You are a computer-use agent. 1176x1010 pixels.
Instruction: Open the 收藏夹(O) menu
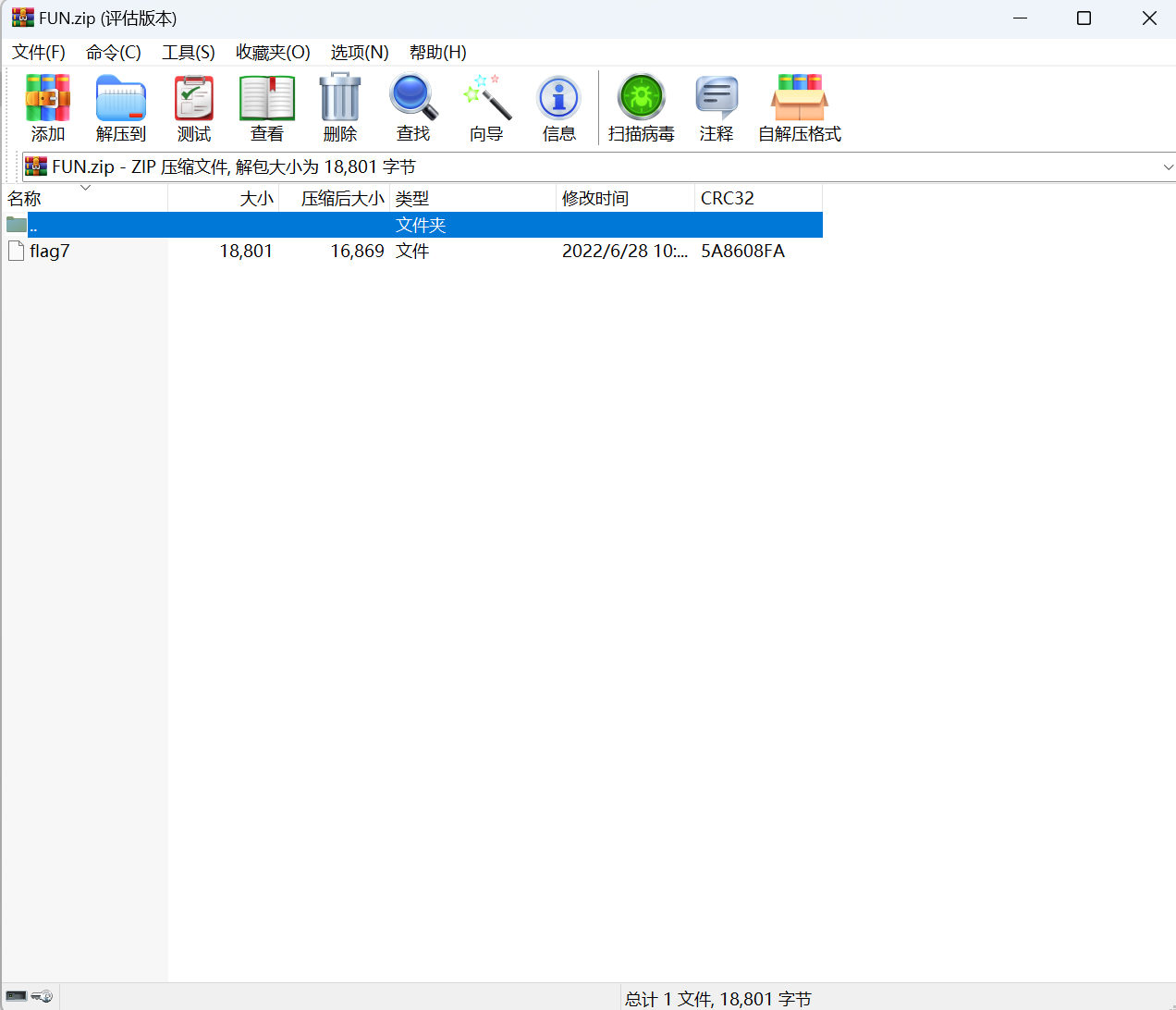tap(273, 53)
